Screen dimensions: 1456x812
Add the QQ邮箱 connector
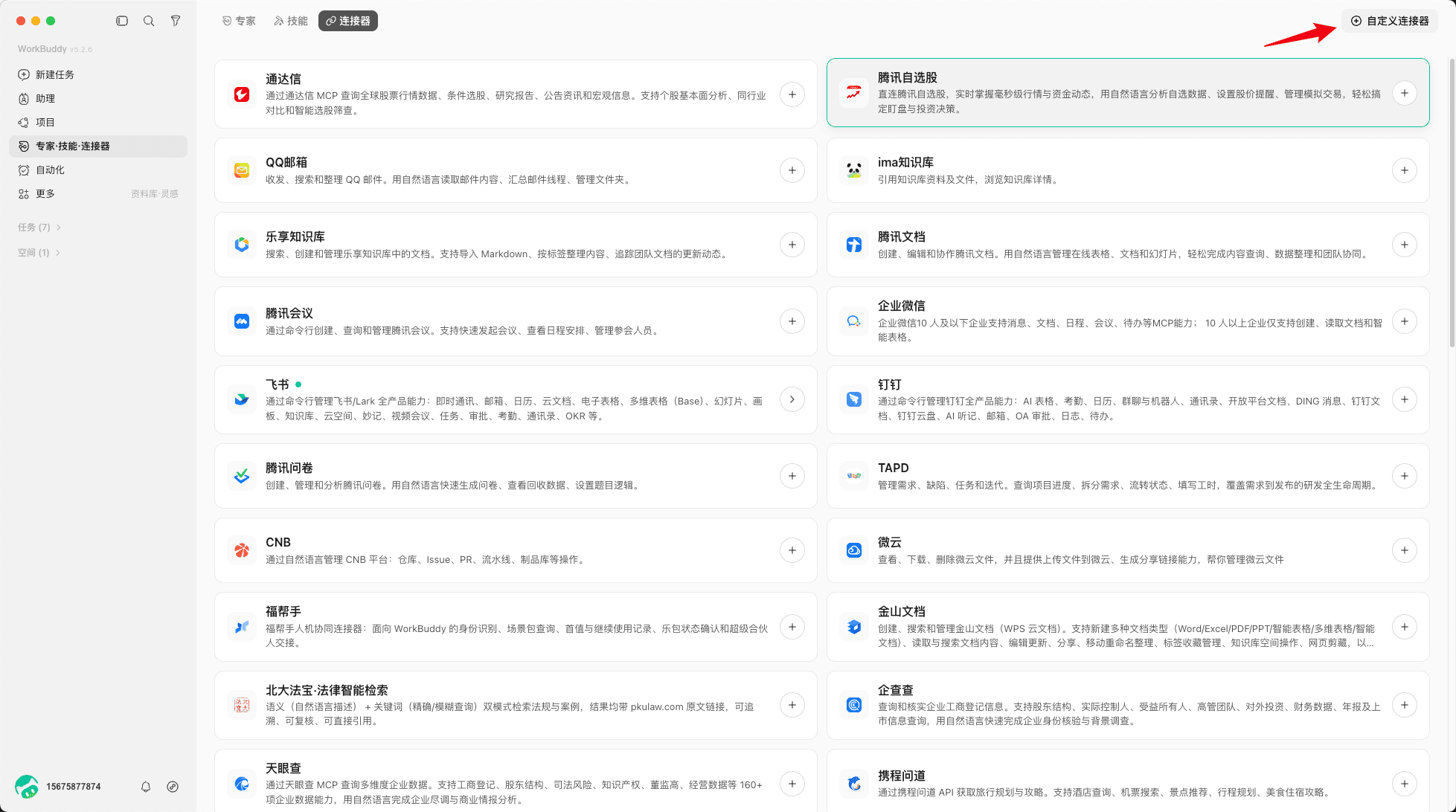[x=792, y=170]
